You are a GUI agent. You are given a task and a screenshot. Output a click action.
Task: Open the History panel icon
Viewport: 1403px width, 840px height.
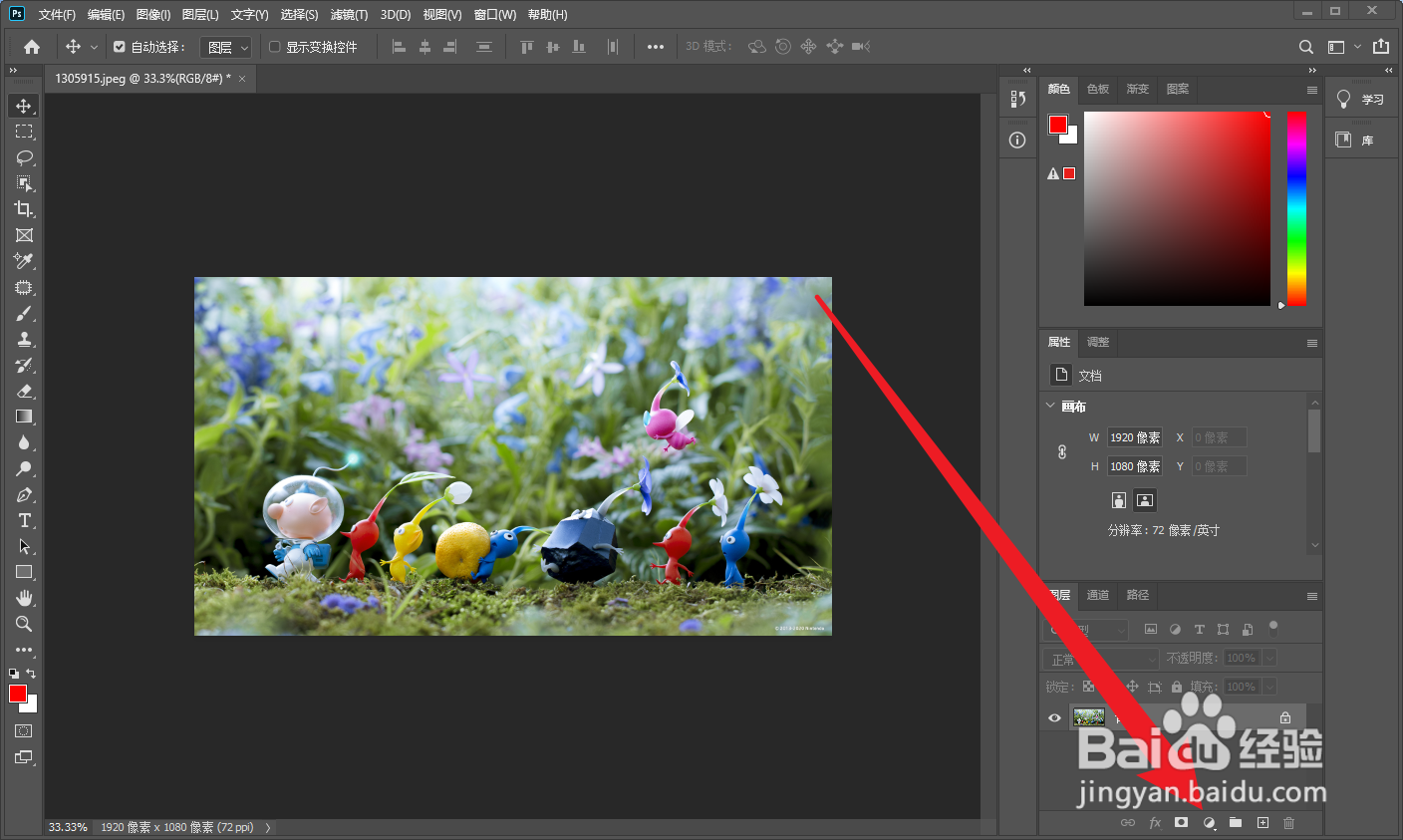pos(1017,99)
